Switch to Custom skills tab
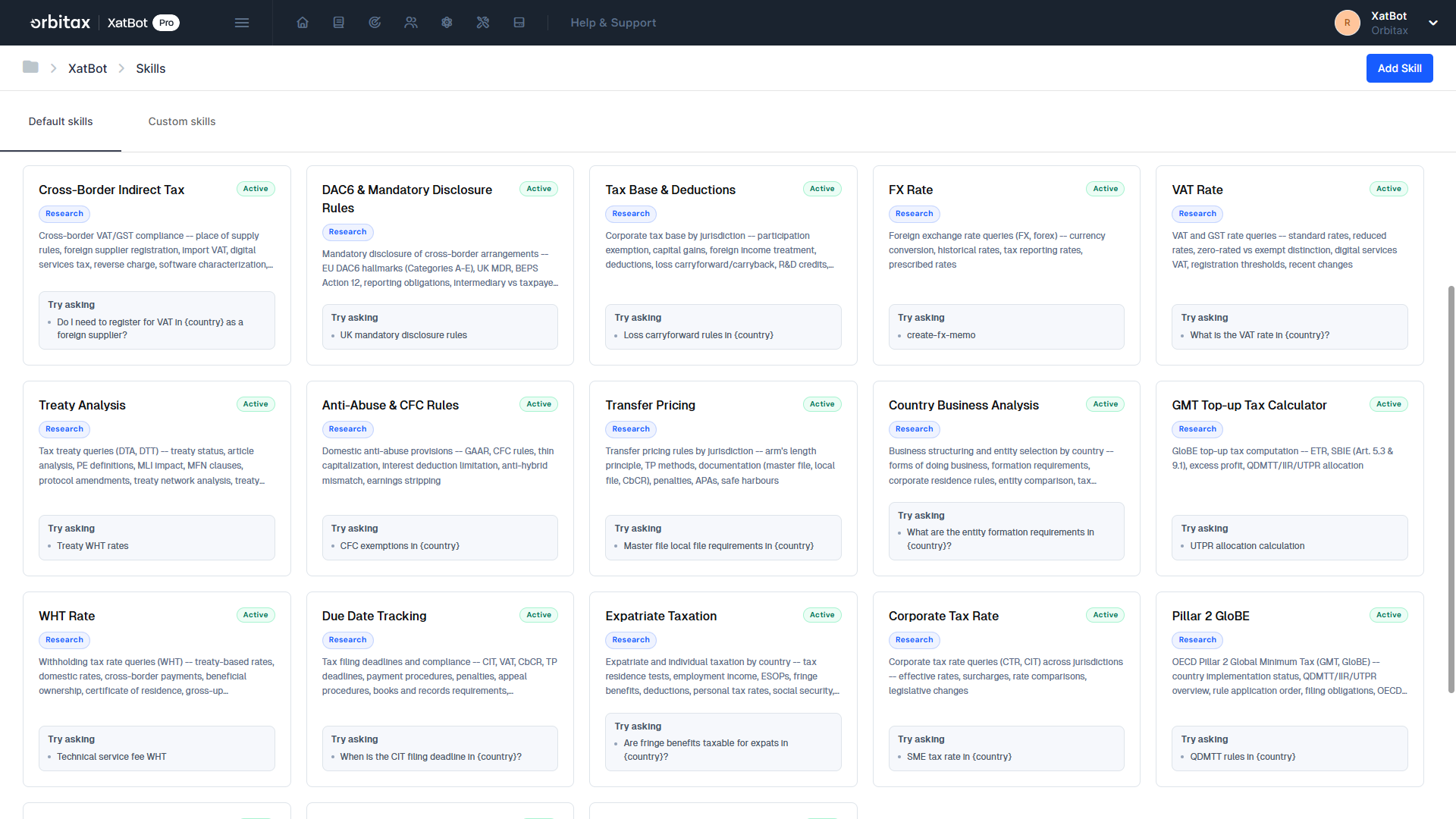 (x=182, y=121)
